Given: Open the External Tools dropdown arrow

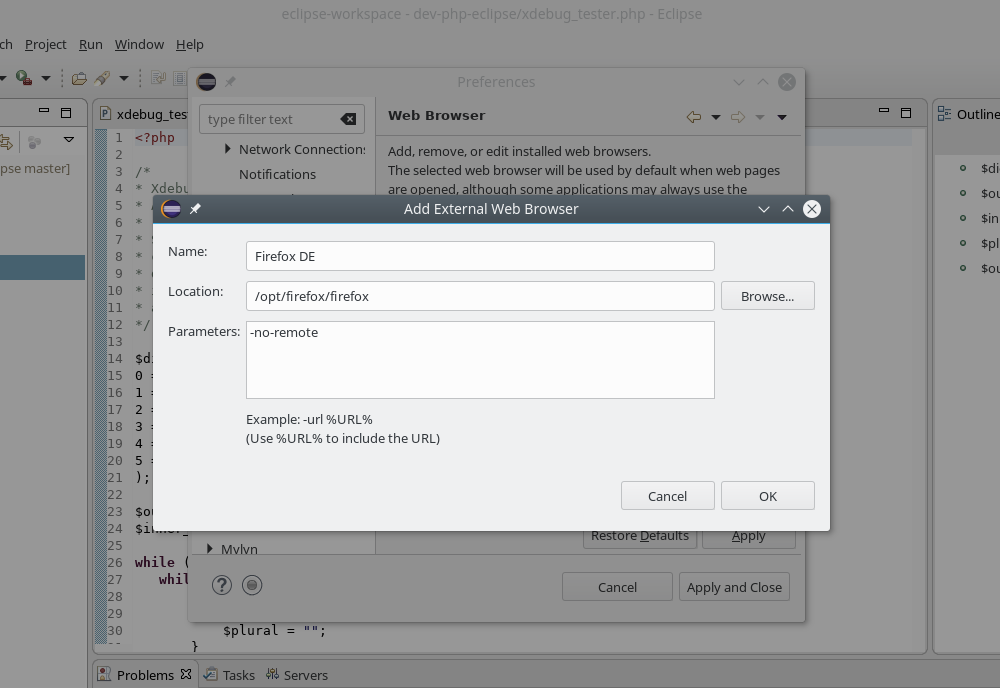Looking at the screenshot, I should 46,78.
